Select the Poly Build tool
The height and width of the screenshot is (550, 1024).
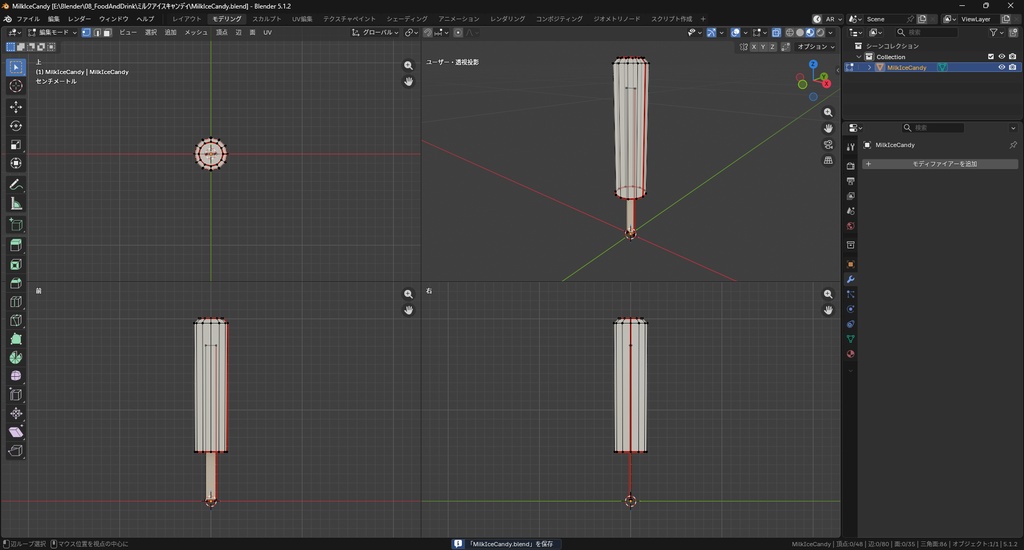point(16,339)
